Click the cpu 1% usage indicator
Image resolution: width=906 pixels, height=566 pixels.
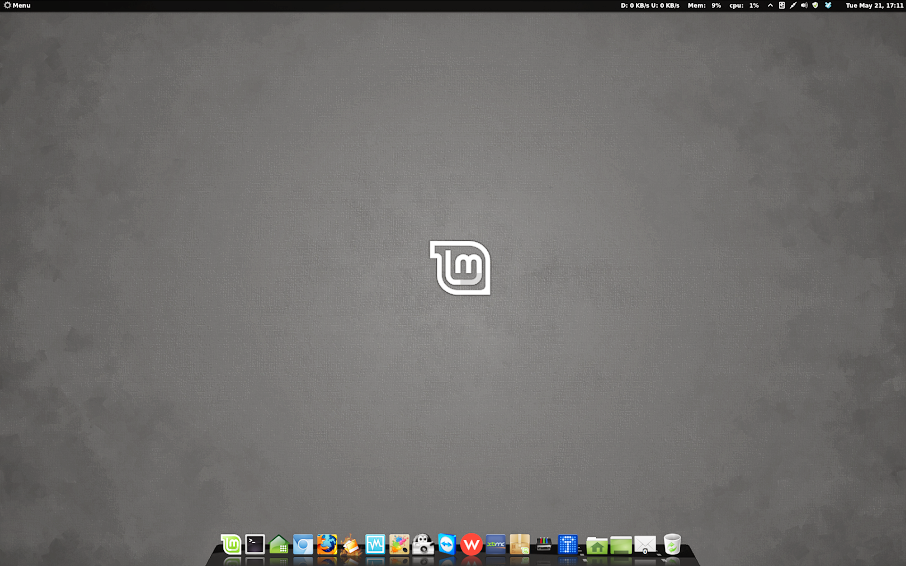[744, 5]
